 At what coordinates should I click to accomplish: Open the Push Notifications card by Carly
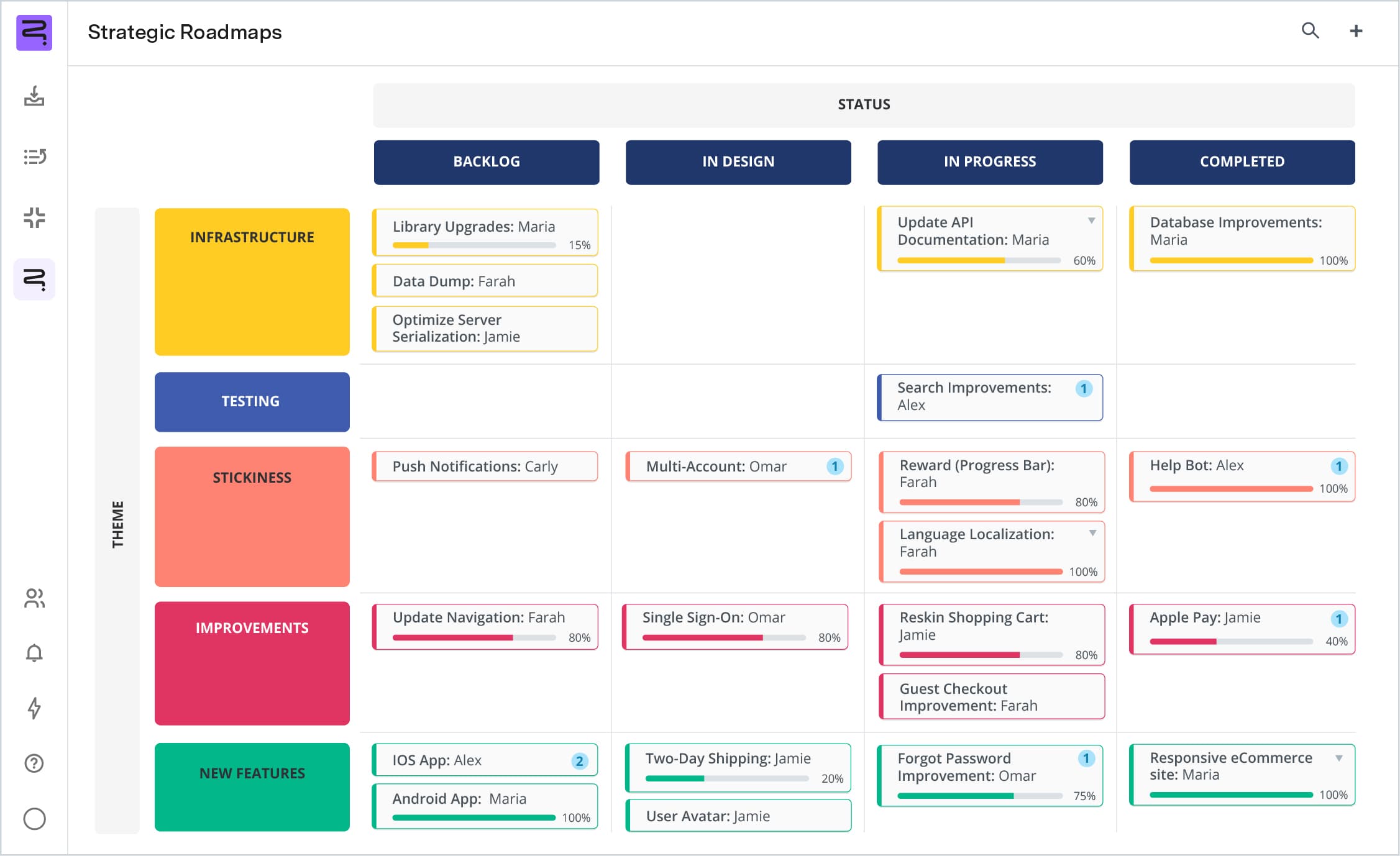[485, 466]
